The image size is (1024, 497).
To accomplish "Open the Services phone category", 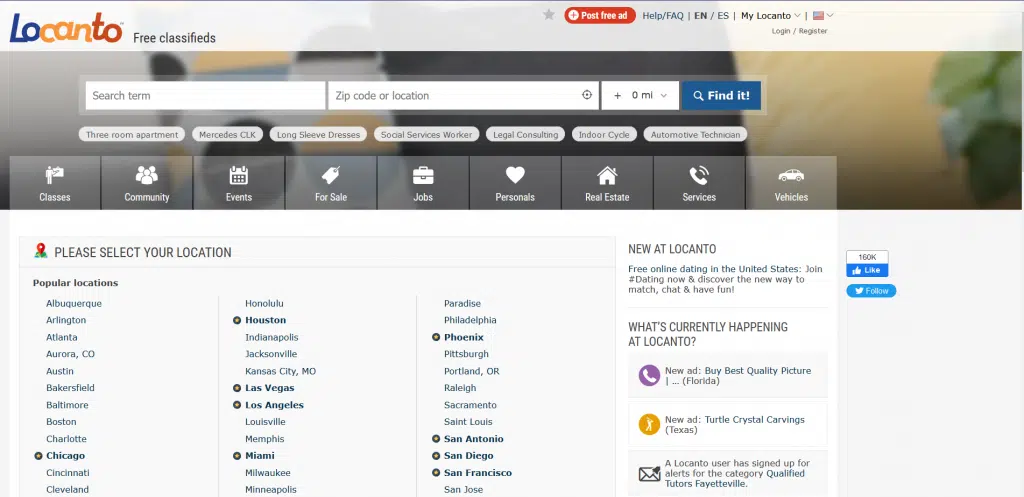I will [x=699, y=182].
